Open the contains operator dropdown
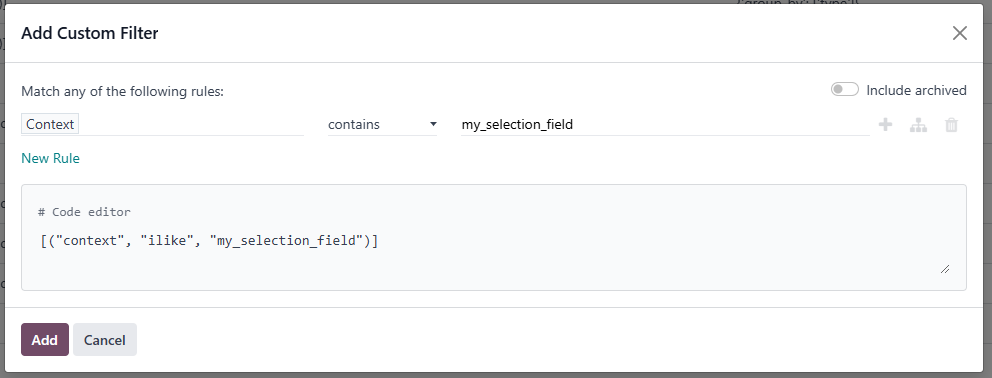Viewport: 992px width, 378px height. (x=382, y=124)
